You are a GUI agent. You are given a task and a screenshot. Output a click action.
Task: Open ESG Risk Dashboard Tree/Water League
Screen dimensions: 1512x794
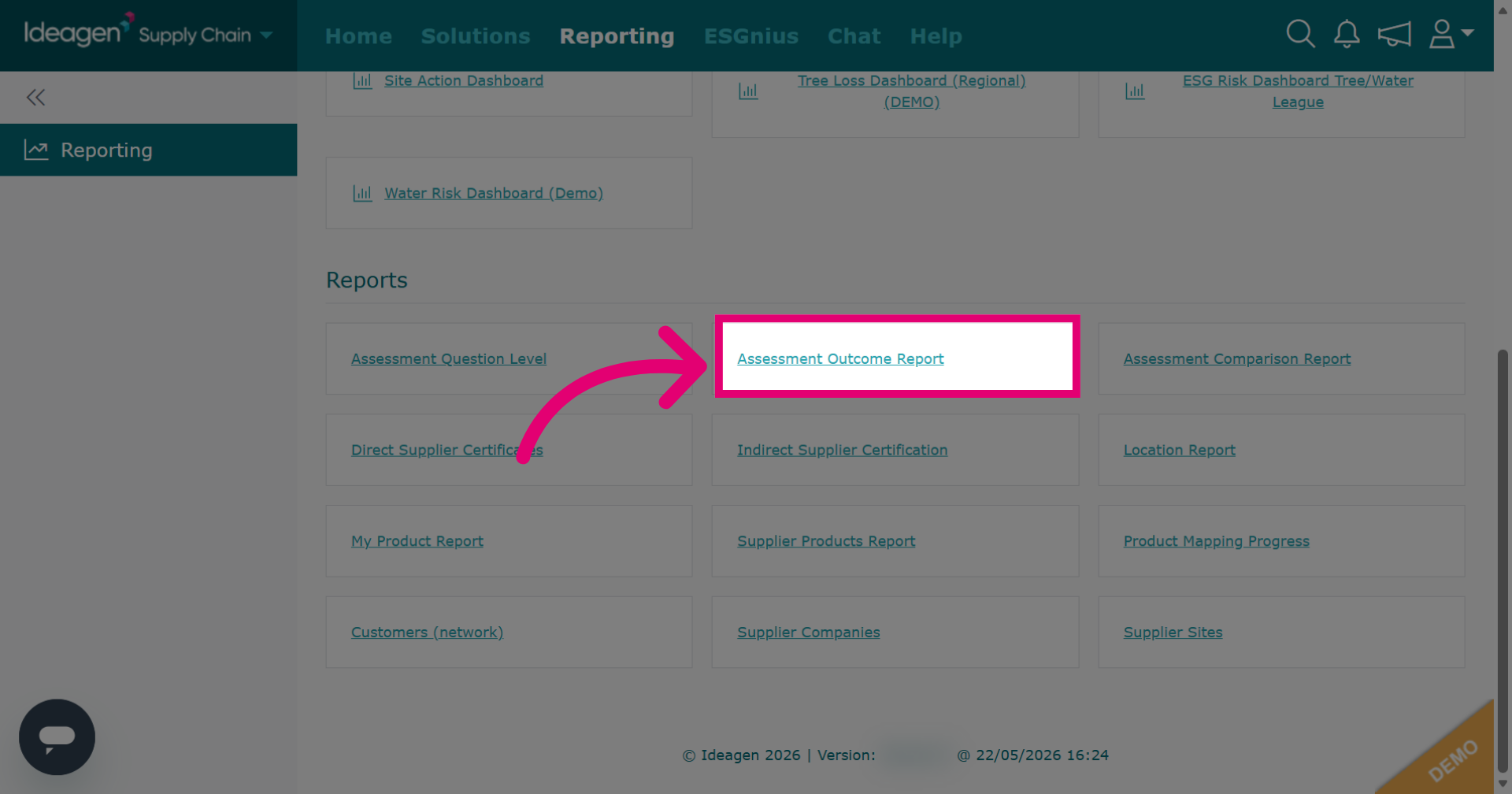coord(1298,91)
